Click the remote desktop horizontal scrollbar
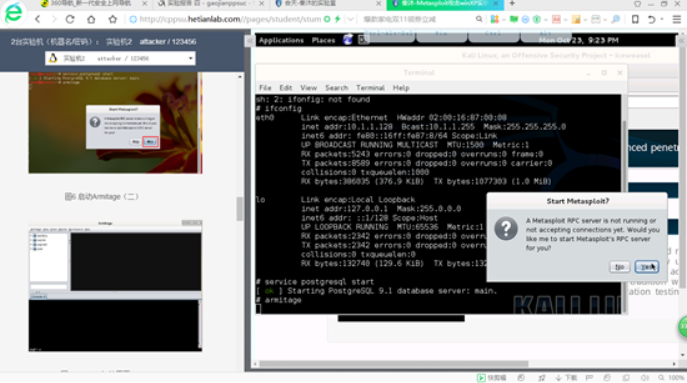This screenshot has height=383, width=687. (393, 364)
